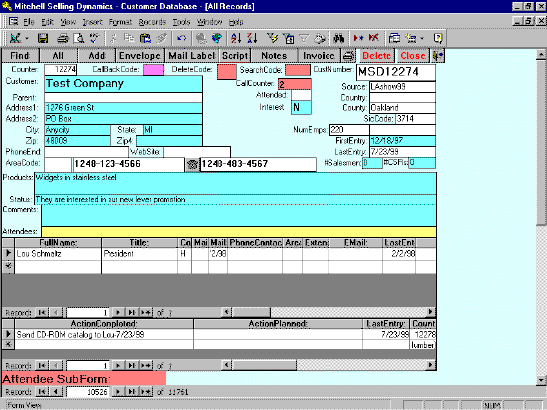The width and height of the screenshot is (547, 410).
Task: Click the Invoice button
Action: pos(319,55)
